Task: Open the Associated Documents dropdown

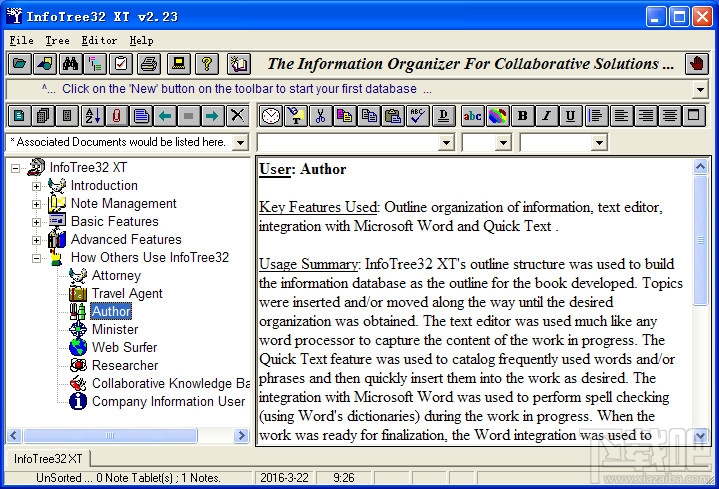Action: pos(240,142)
